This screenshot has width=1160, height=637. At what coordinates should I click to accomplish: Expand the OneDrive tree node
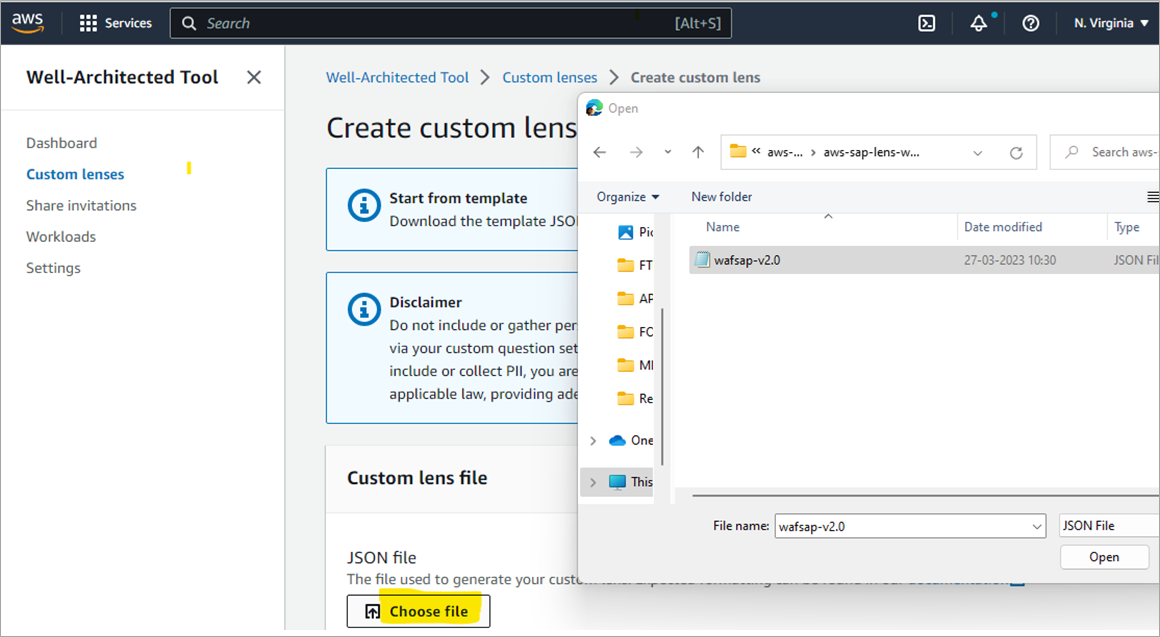pyautogui.click(x=593, y=440)
